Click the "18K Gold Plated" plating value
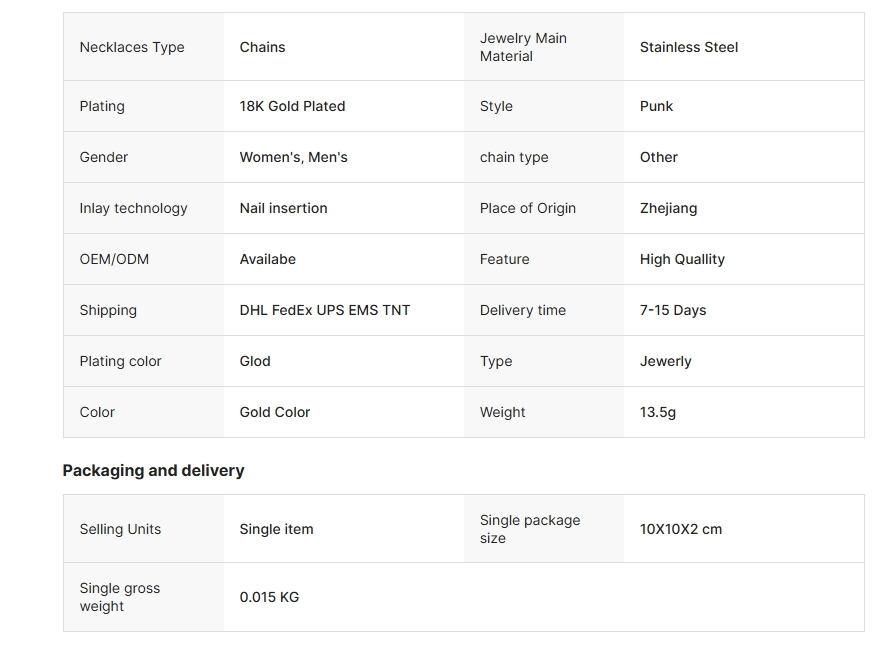Image resolution: width=886 pixels, height=651 pixels. (292, 106)
